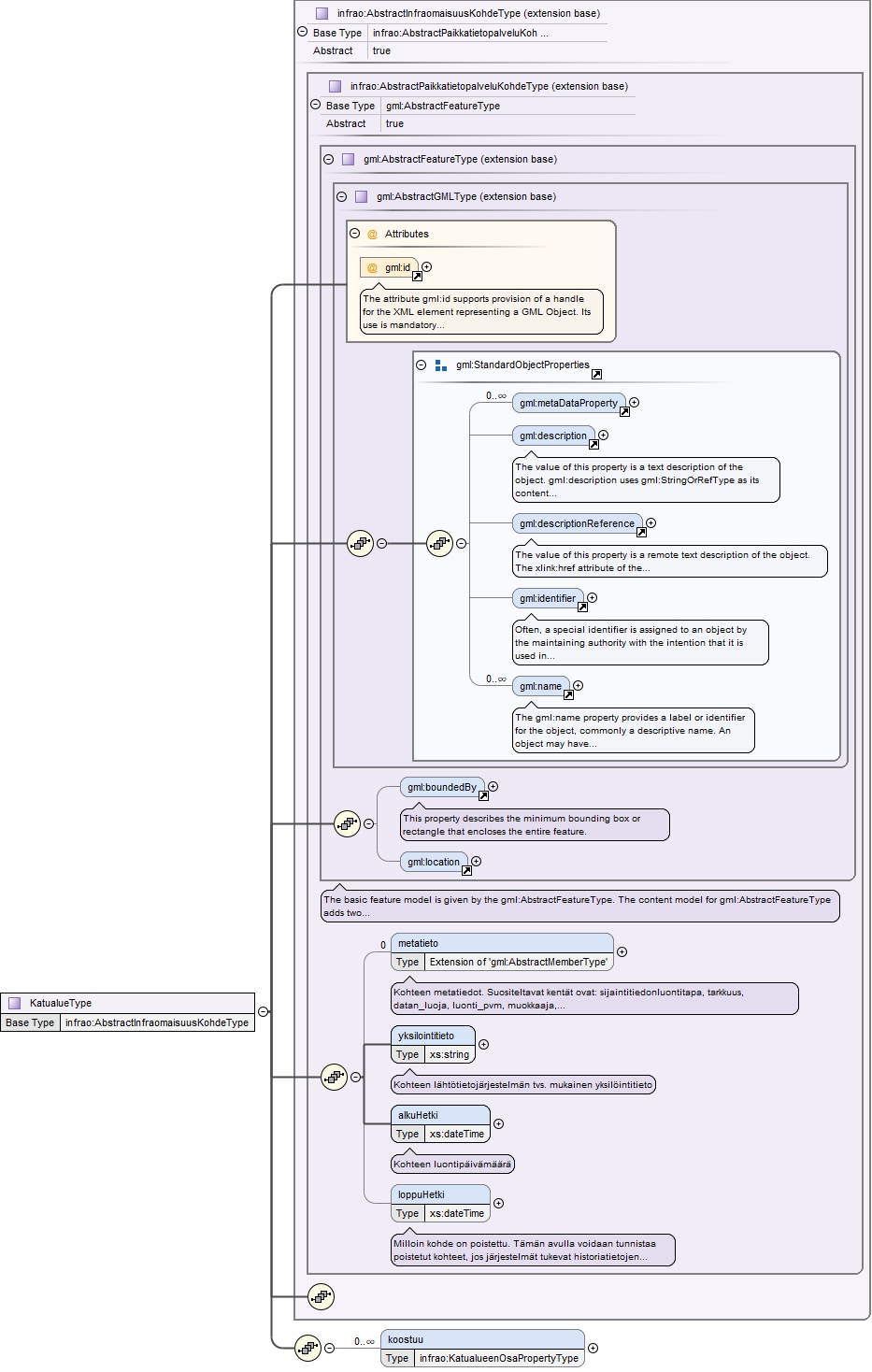Image resolution: width=872 pixels, height=1372 pixels.
Task: Expand gml:metaDataProperty element
Action: tap(634, 402)
